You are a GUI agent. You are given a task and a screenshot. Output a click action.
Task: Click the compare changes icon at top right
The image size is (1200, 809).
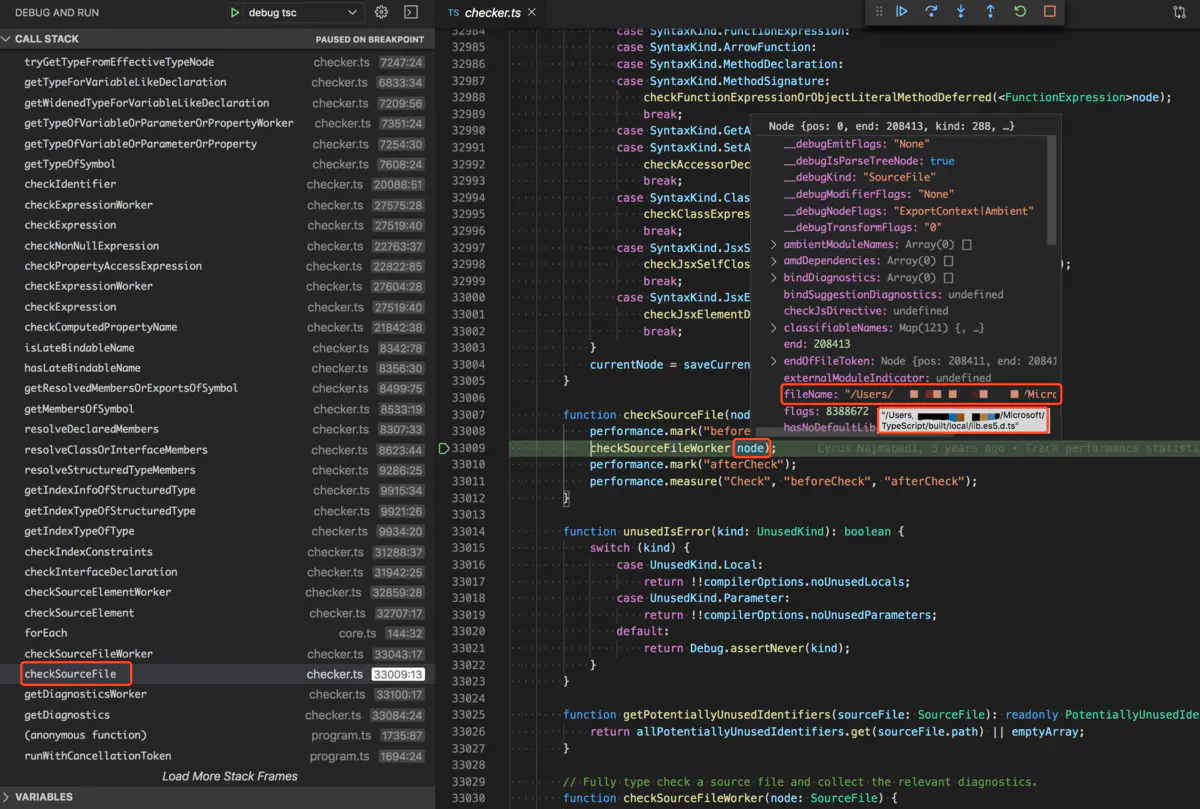pyautogui.click(x=1179, y=13)
